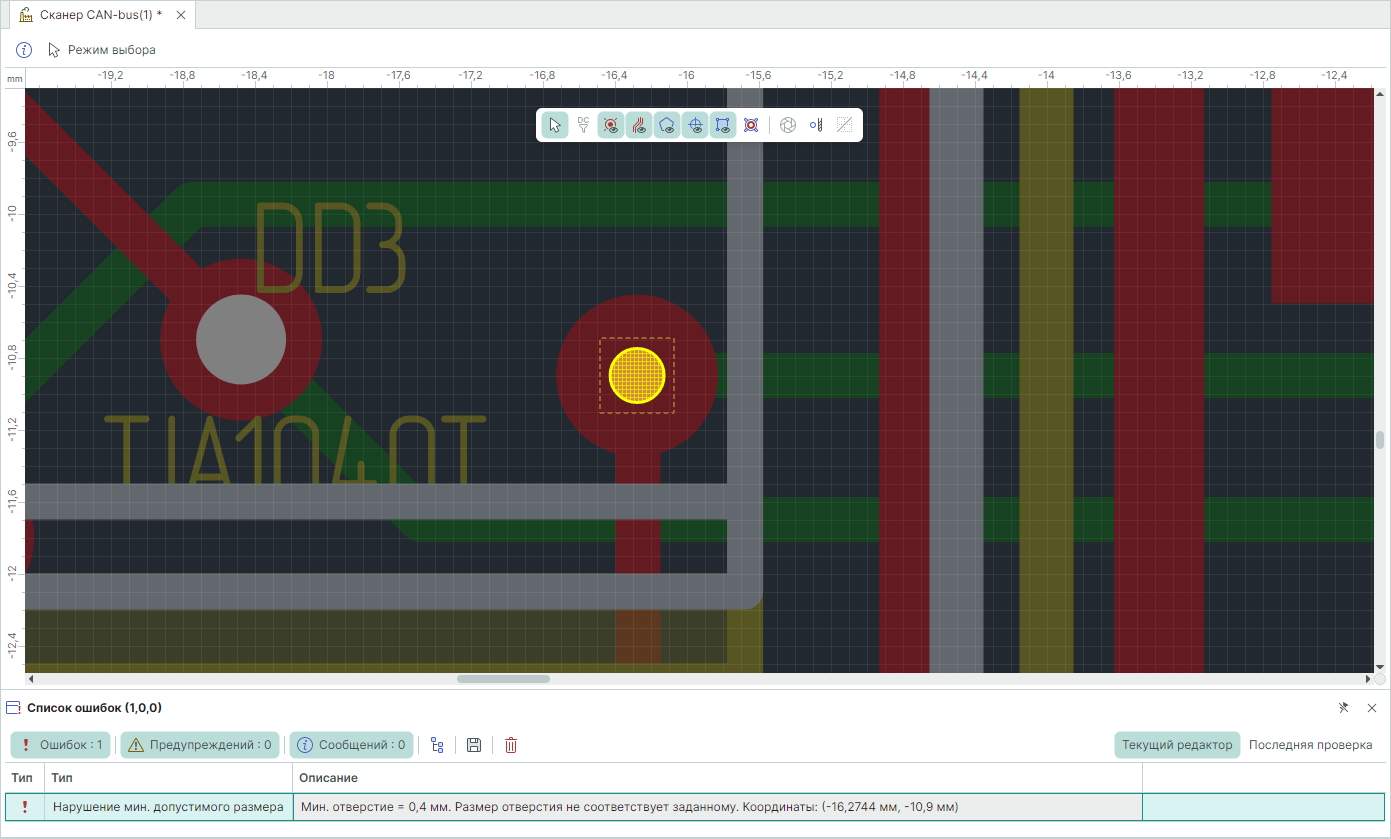Save the error list with floppy icon
This screenshot has width=1391, height=839.
474,745
